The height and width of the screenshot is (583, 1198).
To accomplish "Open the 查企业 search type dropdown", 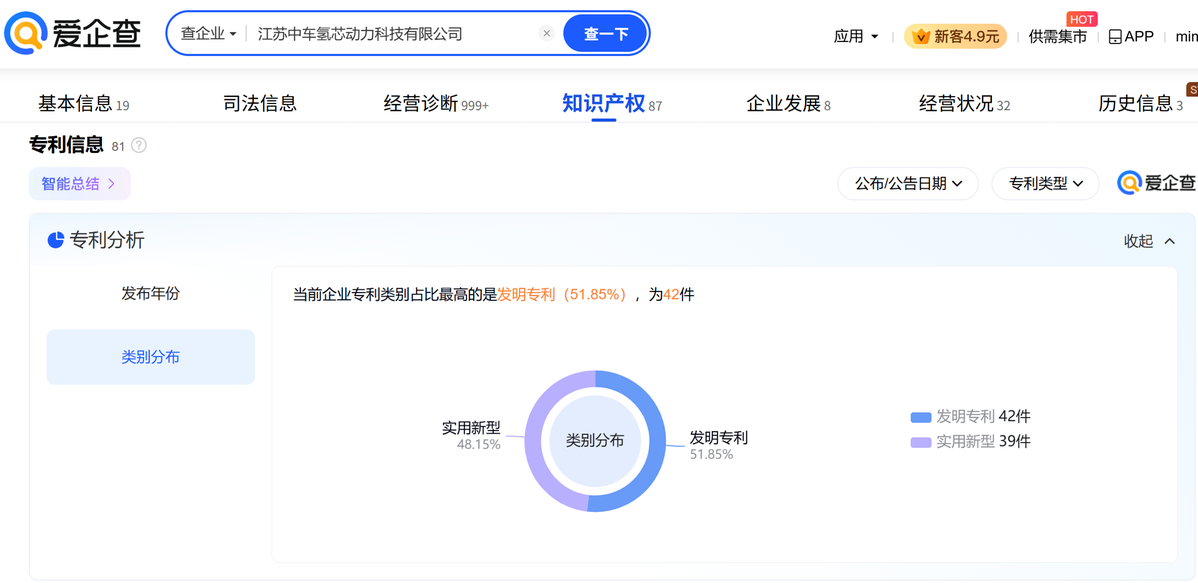I will tap(208, 34).
